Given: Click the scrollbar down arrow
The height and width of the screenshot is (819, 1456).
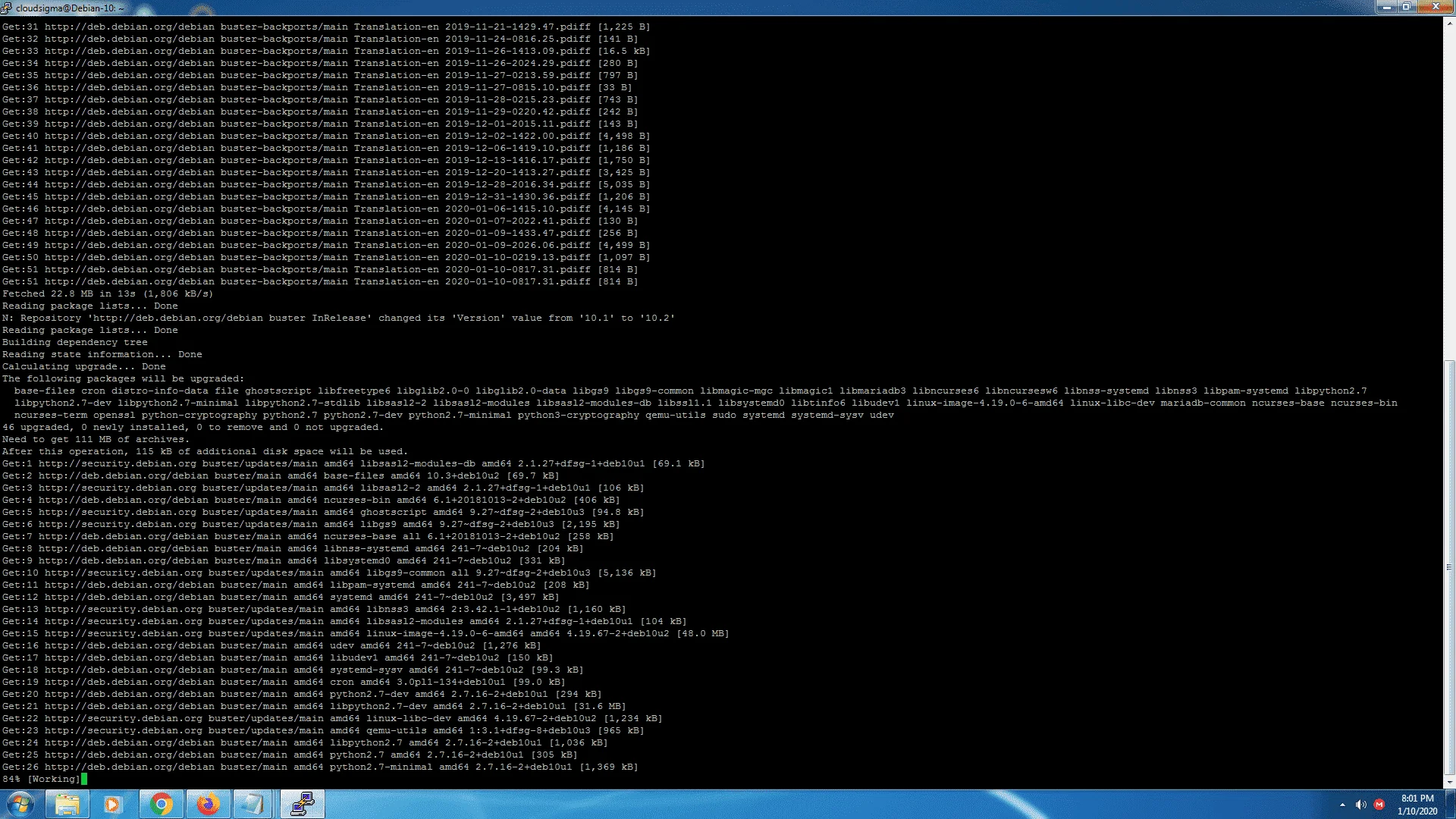Looking at the screenshot, I should pyautogui.click(x=1449, y=782).
